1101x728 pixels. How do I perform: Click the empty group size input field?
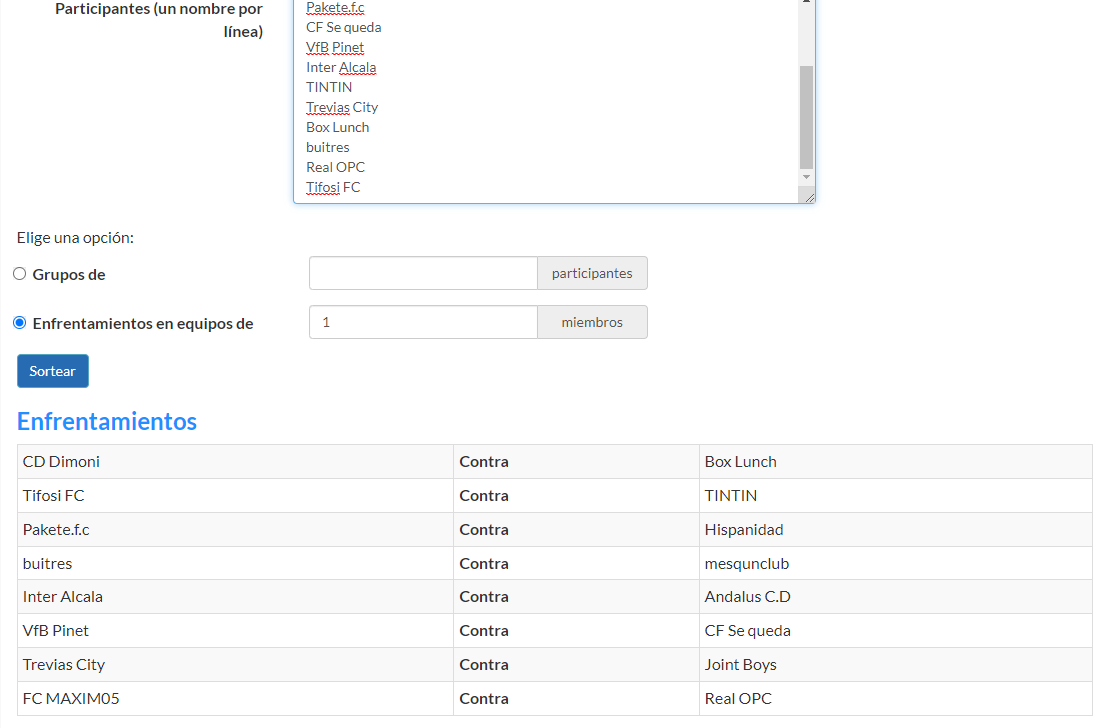click(x=423, y=273)
